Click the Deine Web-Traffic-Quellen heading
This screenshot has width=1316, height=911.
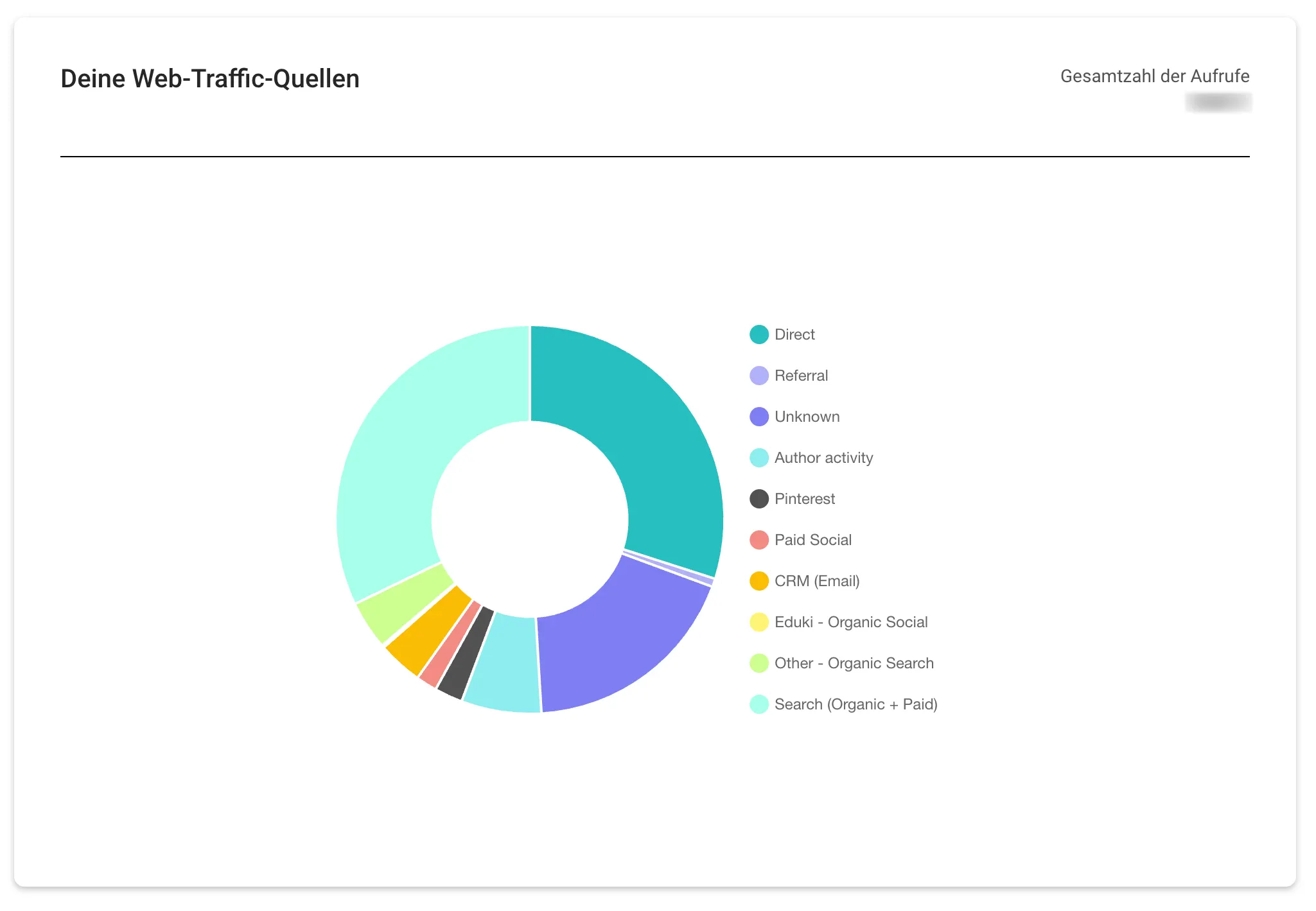coord(209,79)
